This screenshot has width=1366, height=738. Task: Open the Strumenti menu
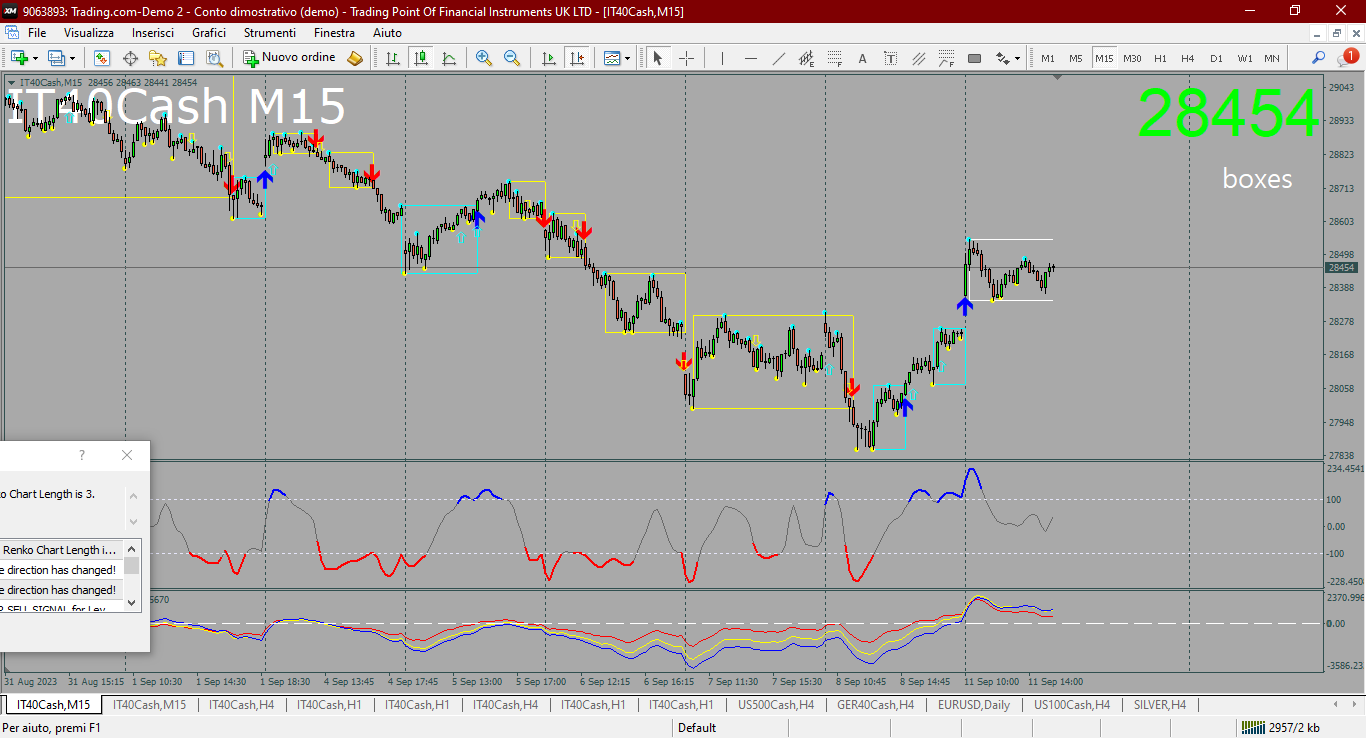[x=270, y=33]
